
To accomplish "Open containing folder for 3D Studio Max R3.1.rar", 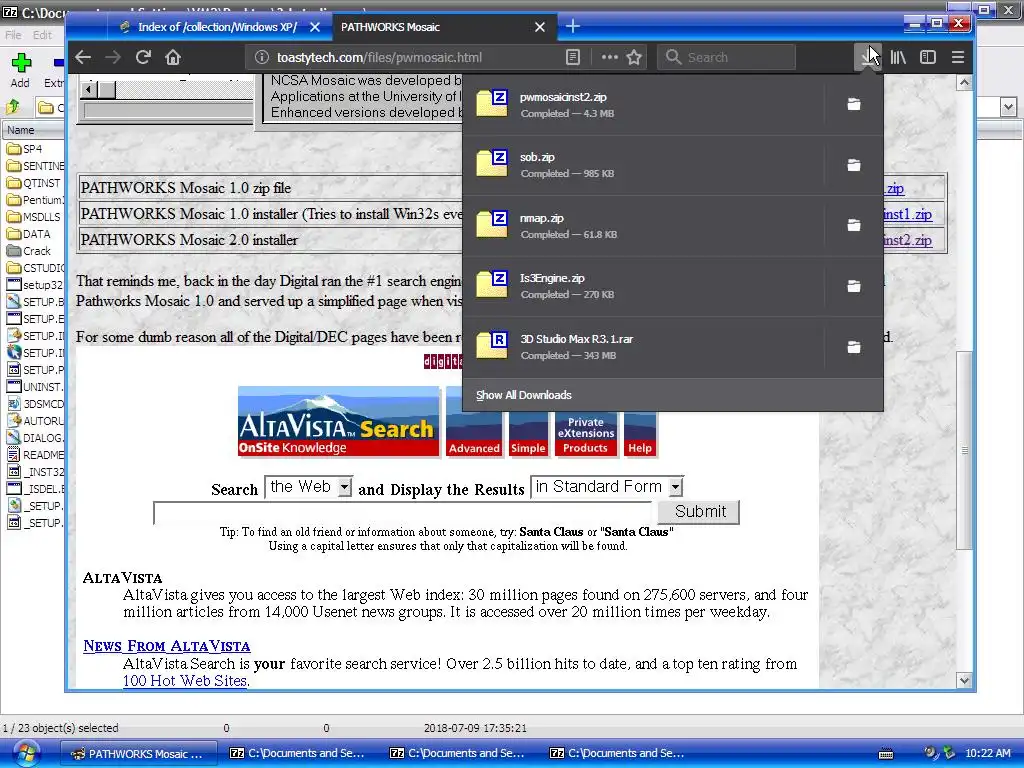I will pyautogui.click(x=854, y=347).
